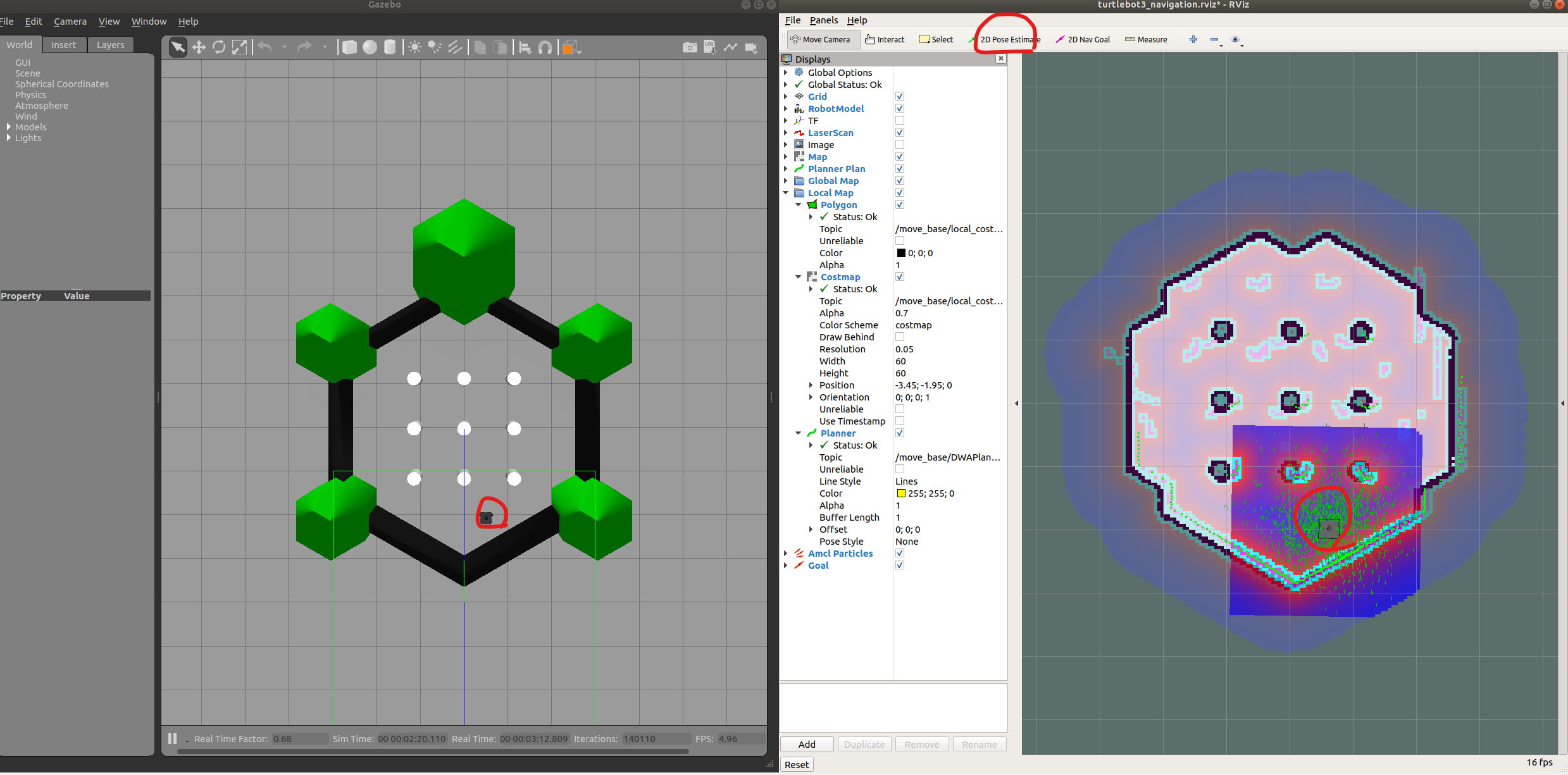This screenshot has height=775, width=1568.
Task: Pause the Gazebo simulation
Action: 172,738
